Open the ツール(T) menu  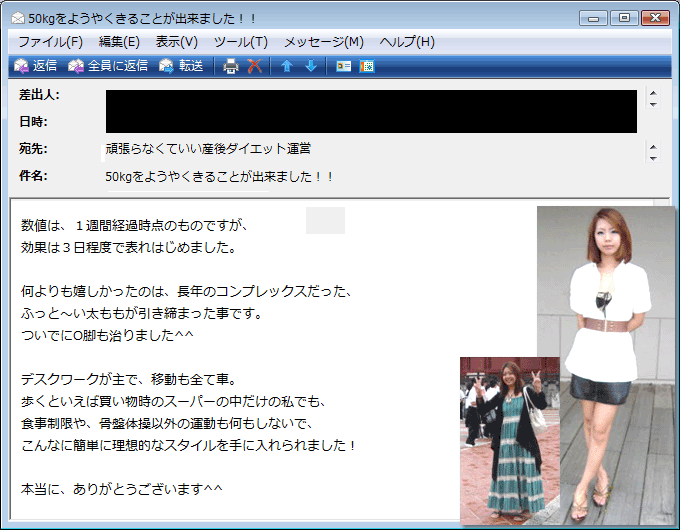coord(241,42)
